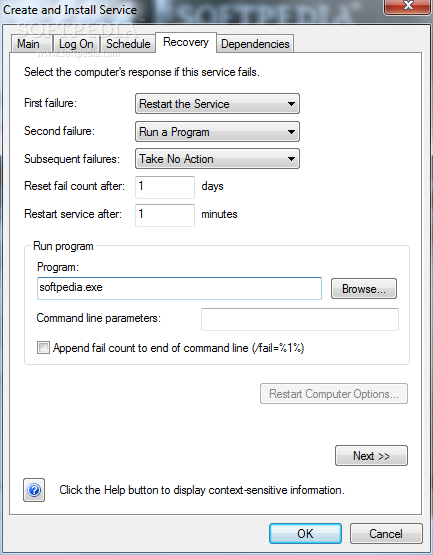Select the Schedule tab
433x555 pixels.
(128, 44)
